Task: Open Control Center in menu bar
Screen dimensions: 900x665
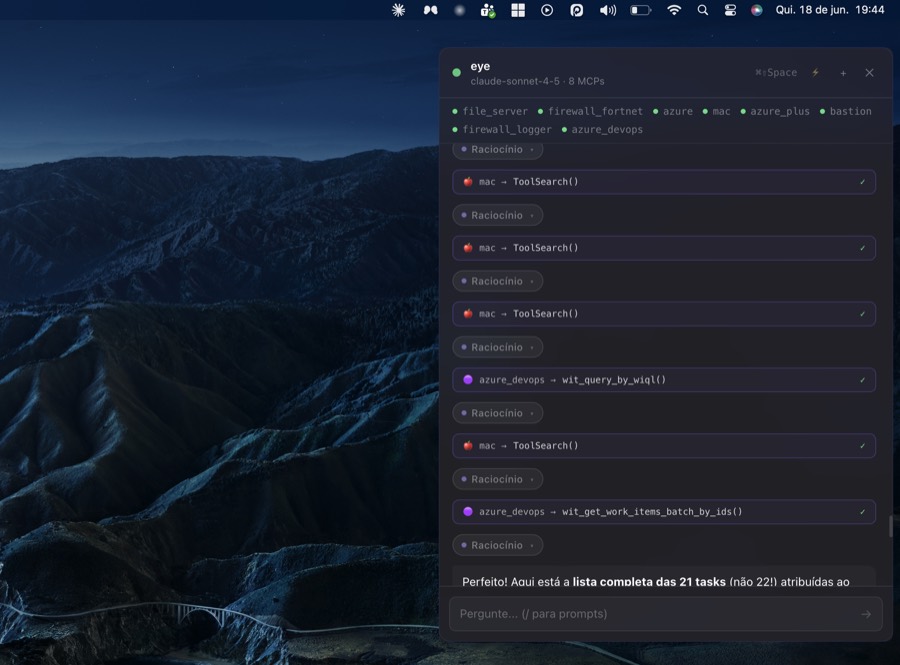Action: point(730,10)
